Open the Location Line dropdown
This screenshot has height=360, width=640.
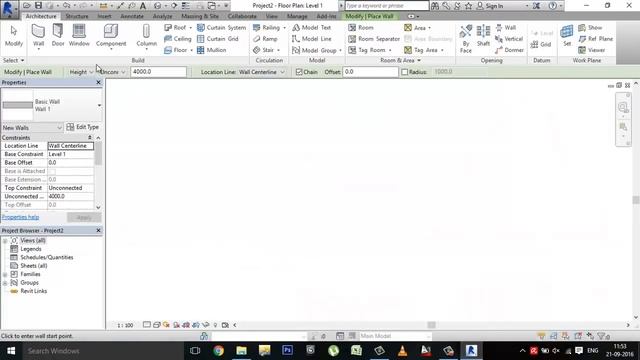261,72
